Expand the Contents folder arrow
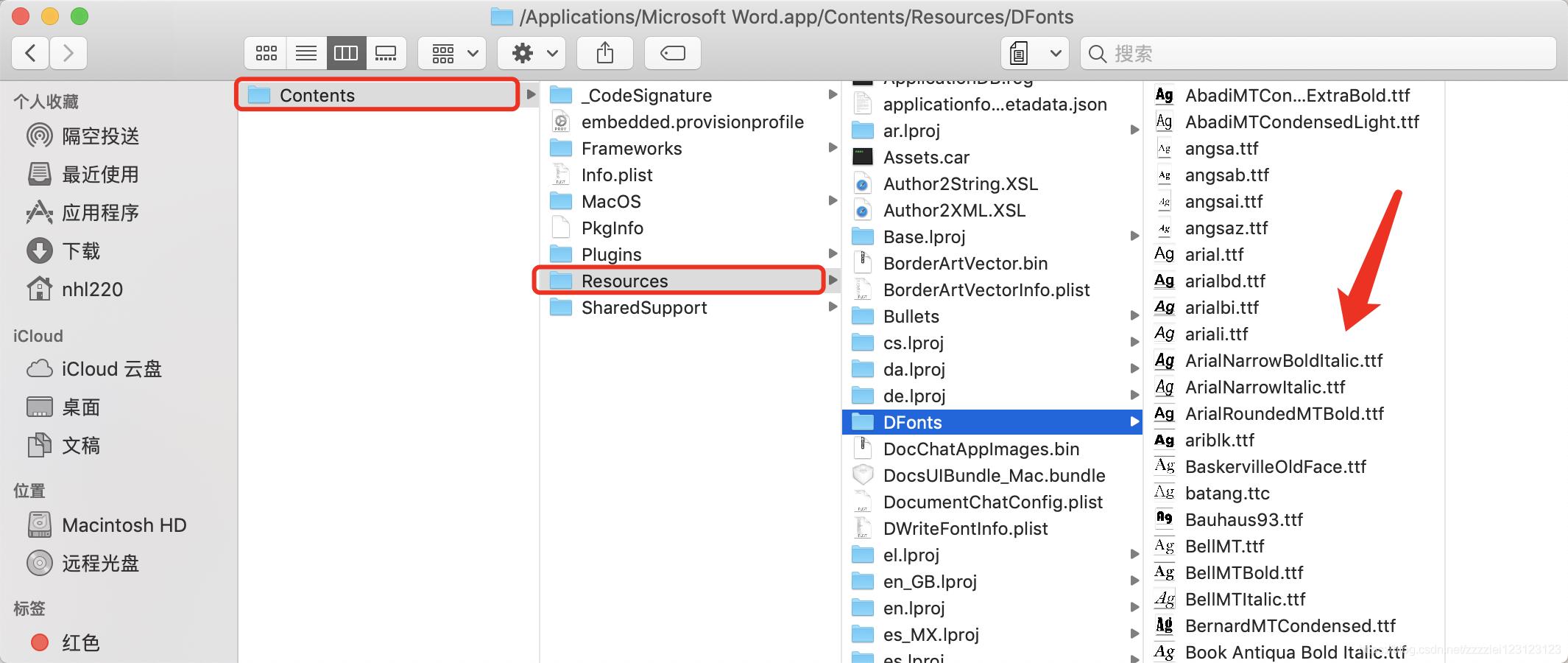1568x663 pixels. 531,94
